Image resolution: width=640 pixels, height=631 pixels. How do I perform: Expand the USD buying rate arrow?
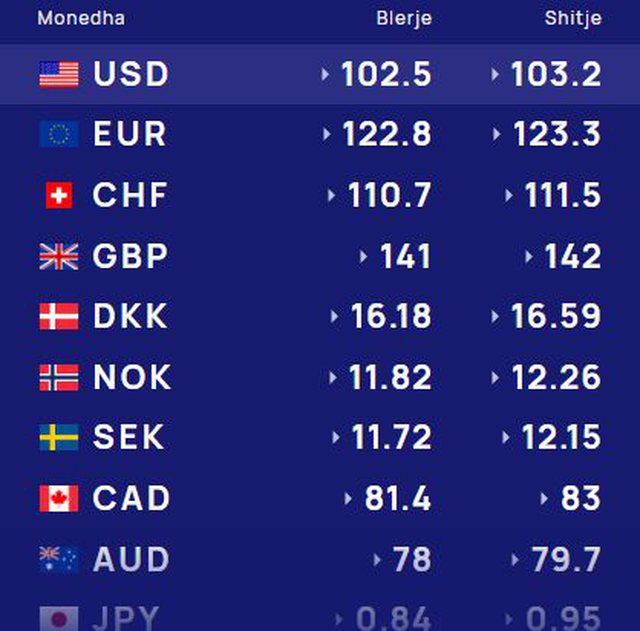tap(325, 74)
